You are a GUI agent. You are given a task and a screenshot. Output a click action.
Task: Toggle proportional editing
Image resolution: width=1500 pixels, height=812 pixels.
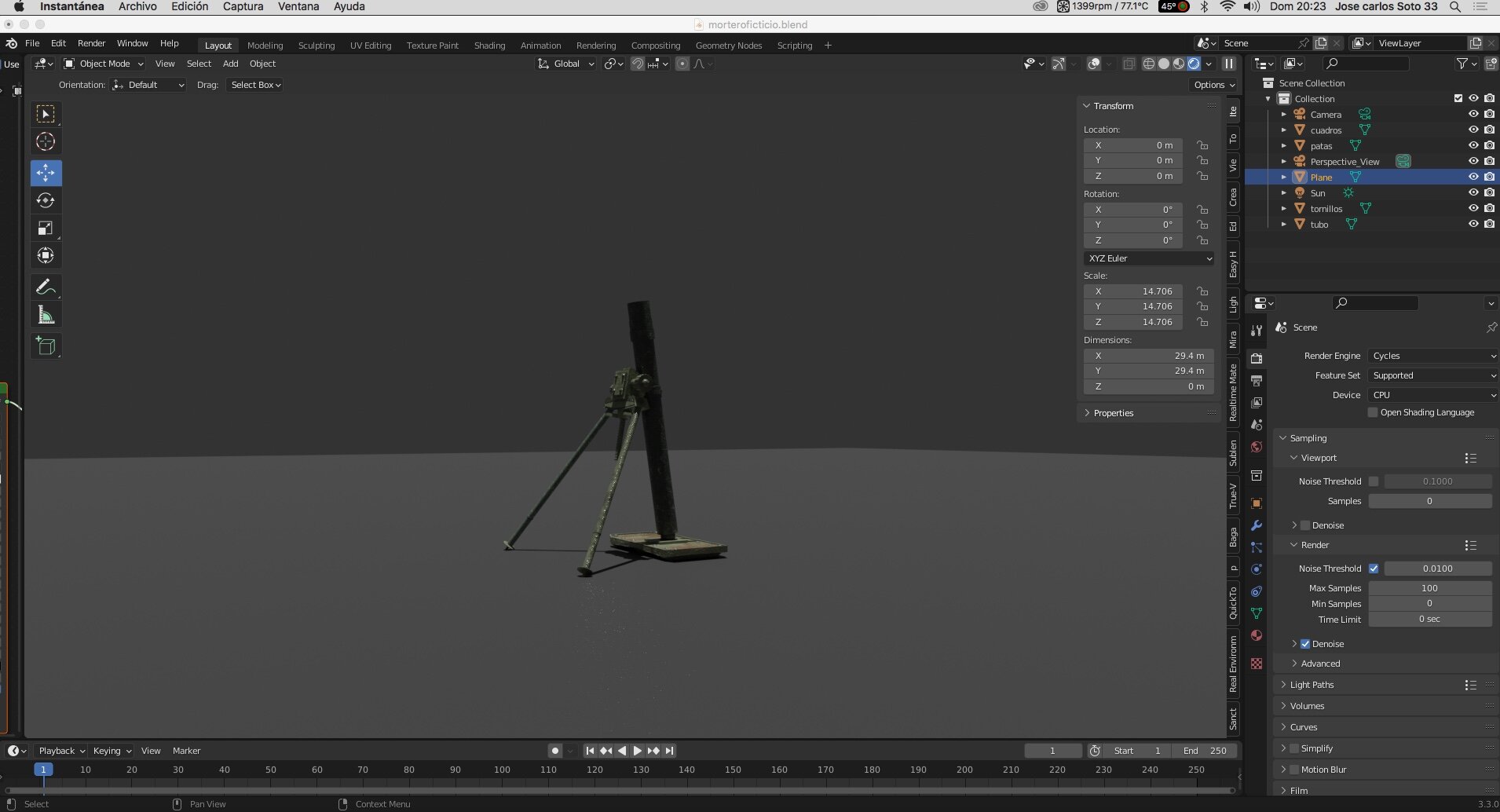(682, 64)
